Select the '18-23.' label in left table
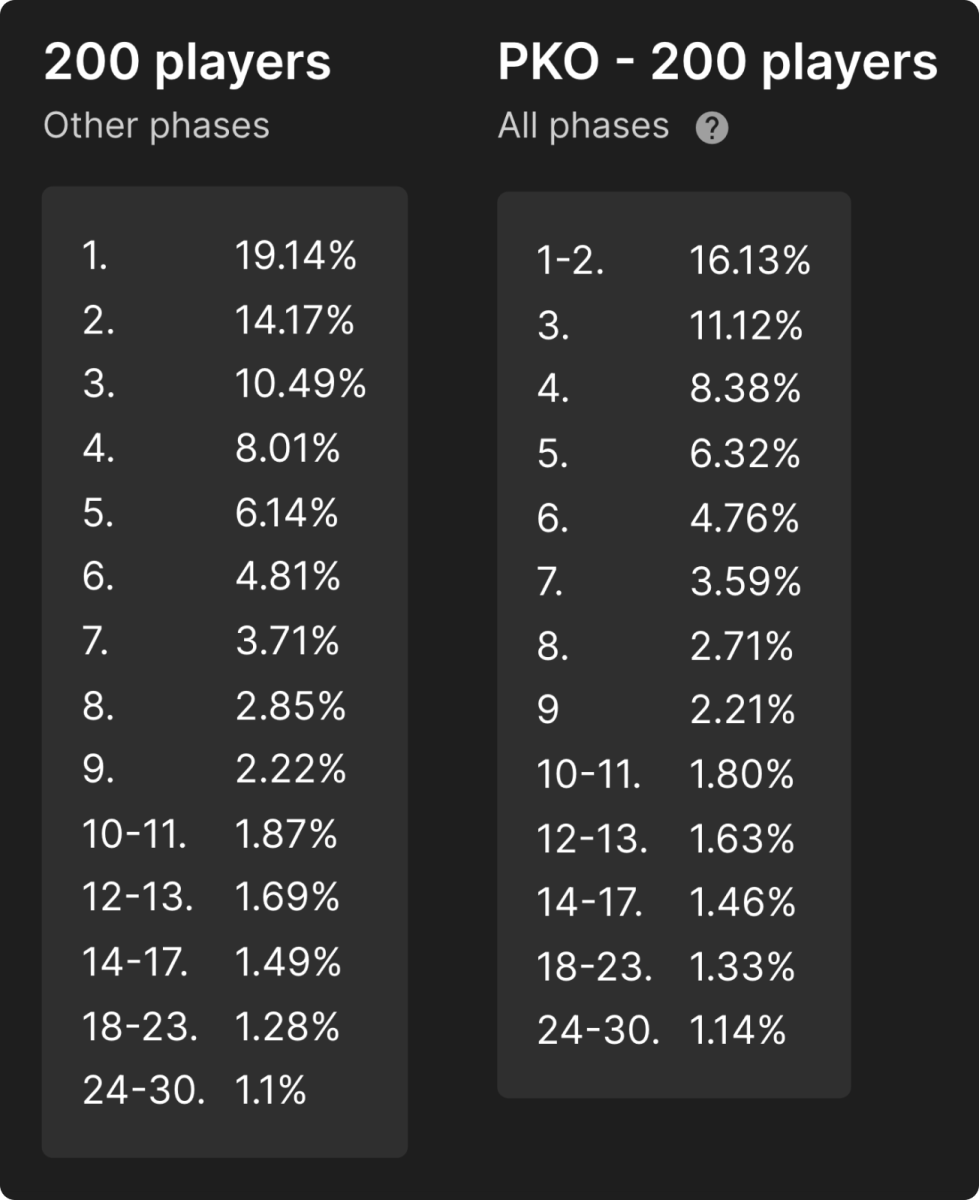Viewport: 979px width, 1200px height. 139,1027
